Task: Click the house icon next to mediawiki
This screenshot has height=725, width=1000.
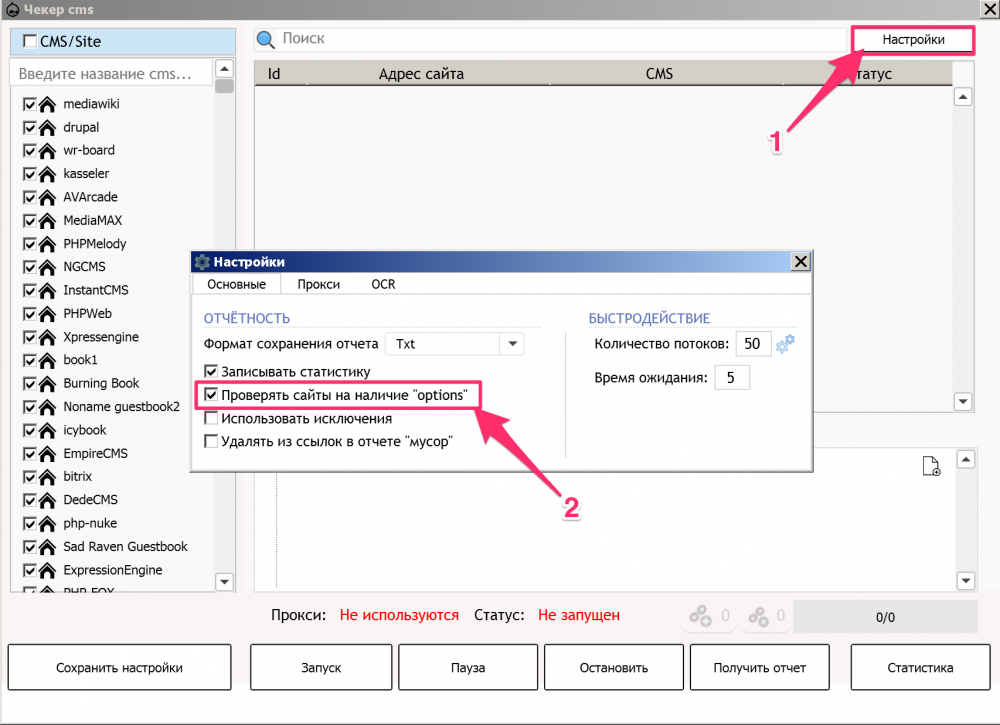Action: (x=47, y=104)
